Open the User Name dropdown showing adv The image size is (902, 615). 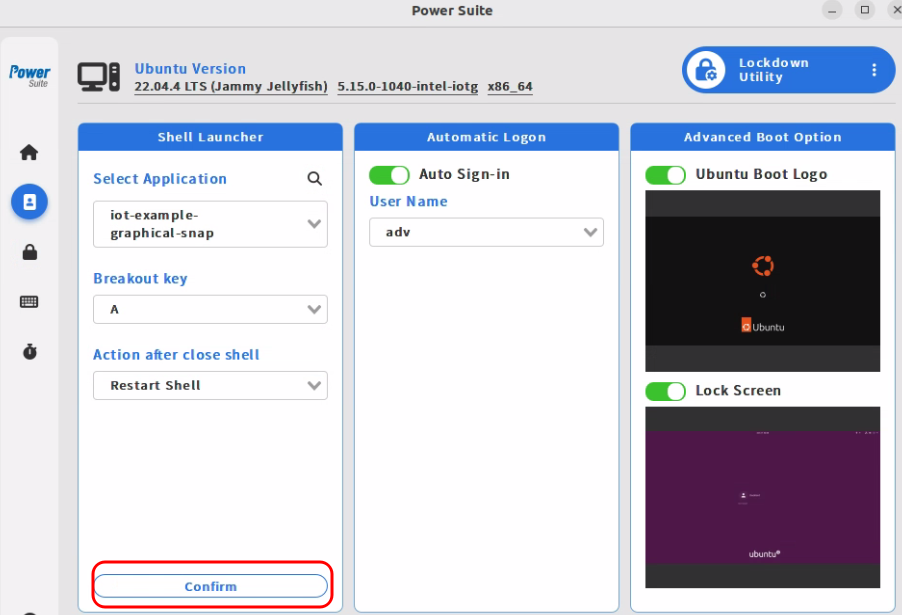(486, 232)
